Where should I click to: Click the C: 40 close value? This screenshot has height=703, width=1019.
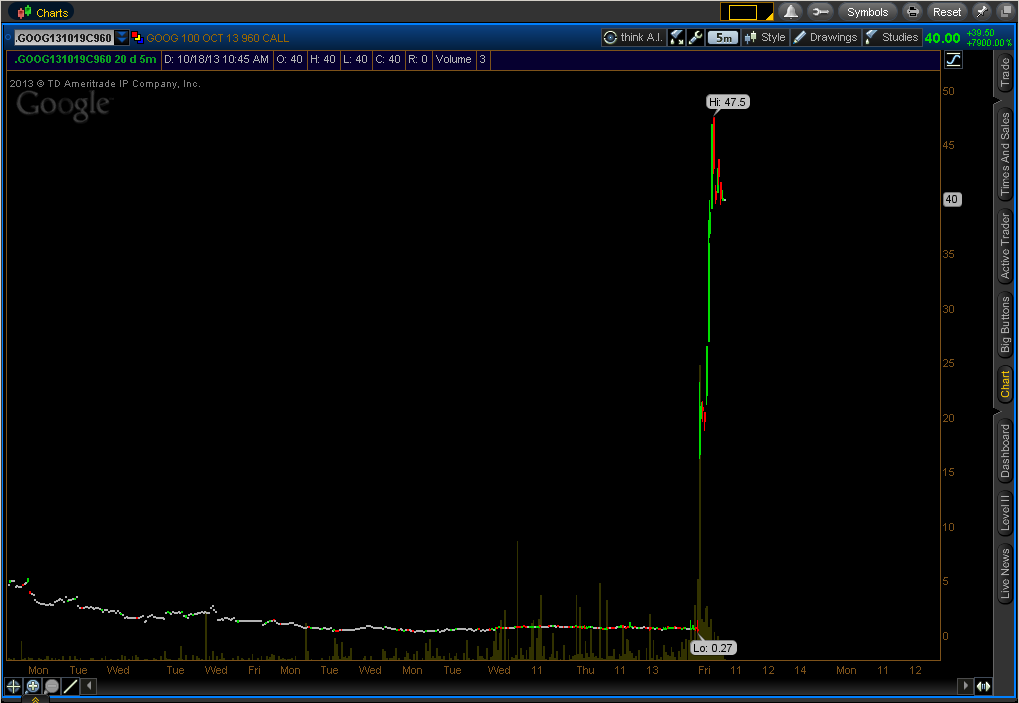(x=388, y=59)
